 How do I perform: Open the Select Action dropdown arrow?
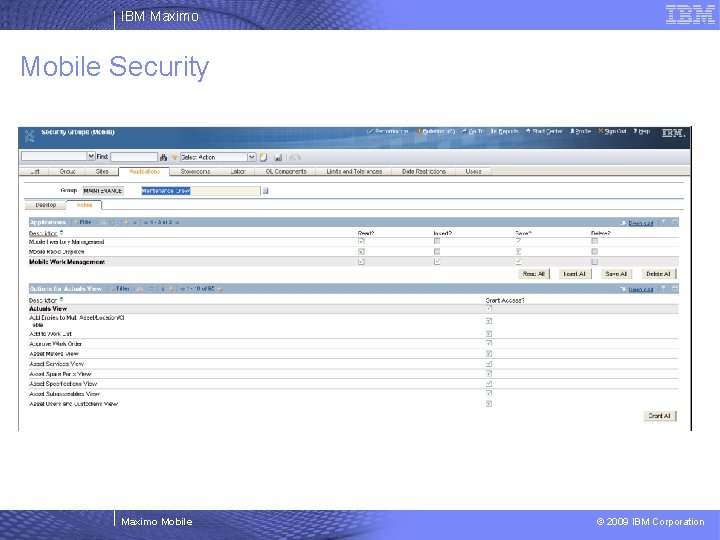[x=252, y=157]
